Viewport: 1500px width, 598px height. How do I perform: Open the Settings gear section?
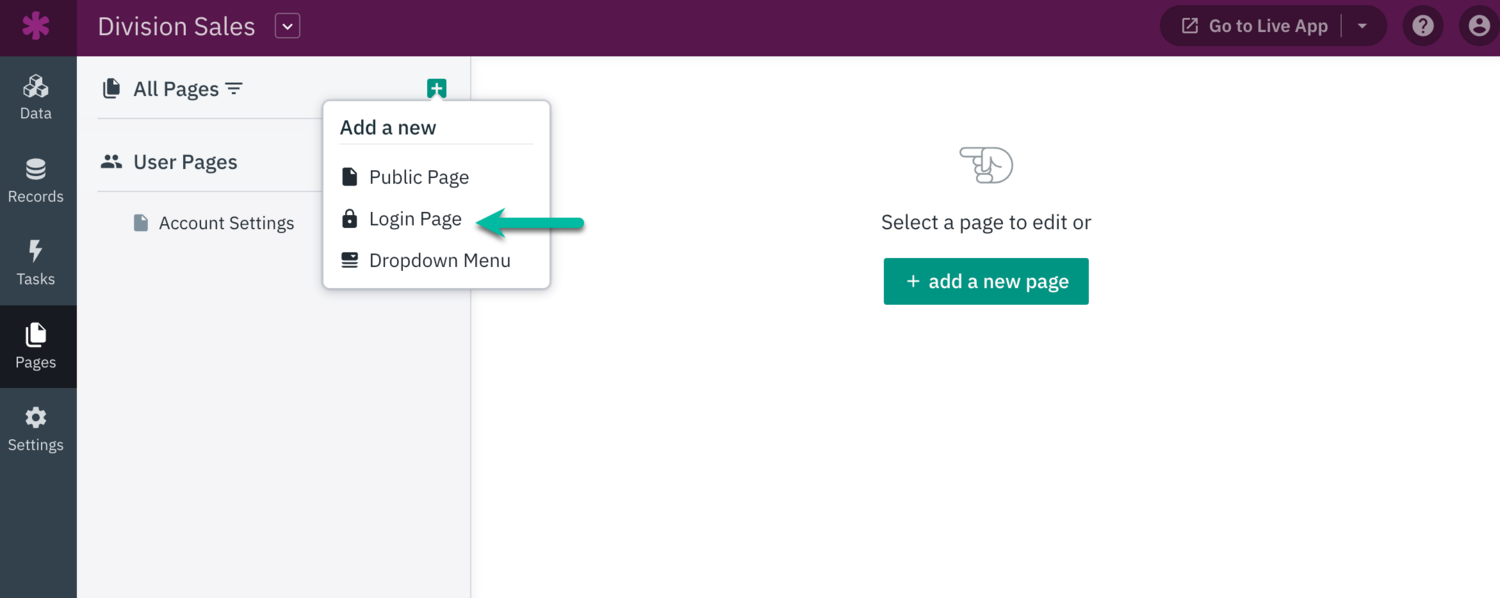pos(36,429)
